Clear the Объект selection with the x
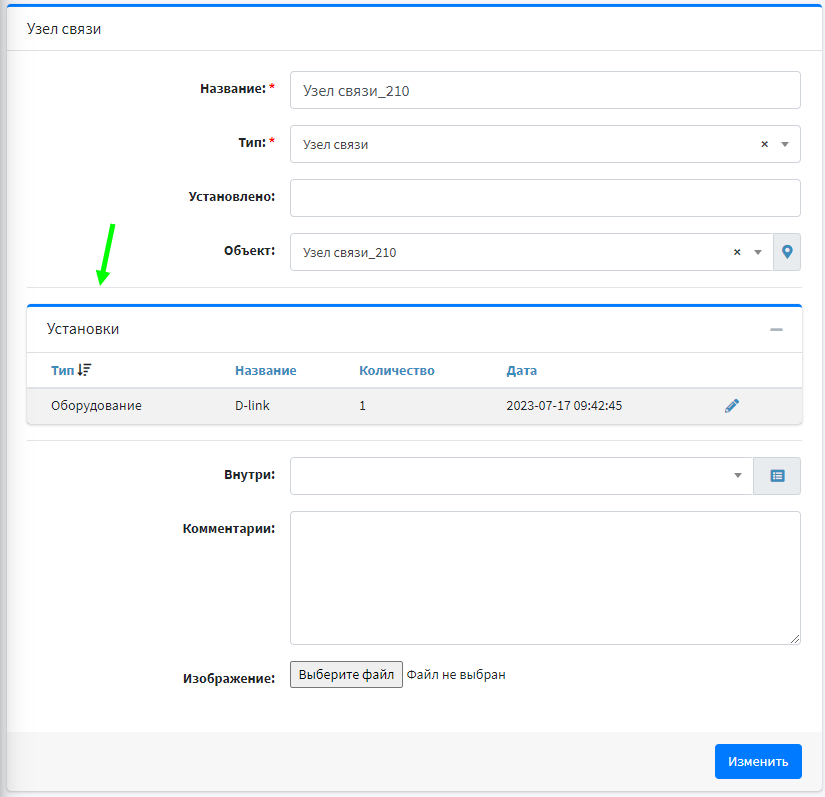Viewport: 825px width, 797px height. coord(737,252)
